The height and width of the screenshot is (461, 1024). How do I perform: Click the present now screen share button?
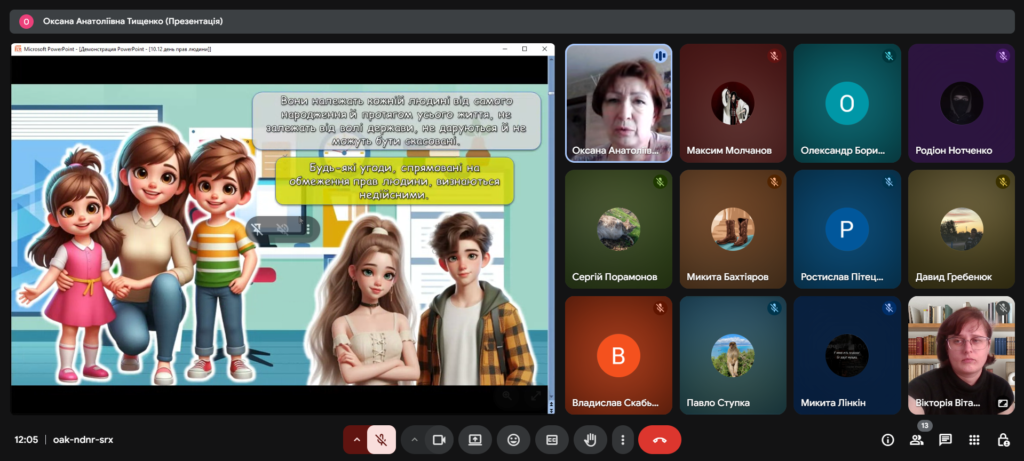475,440
